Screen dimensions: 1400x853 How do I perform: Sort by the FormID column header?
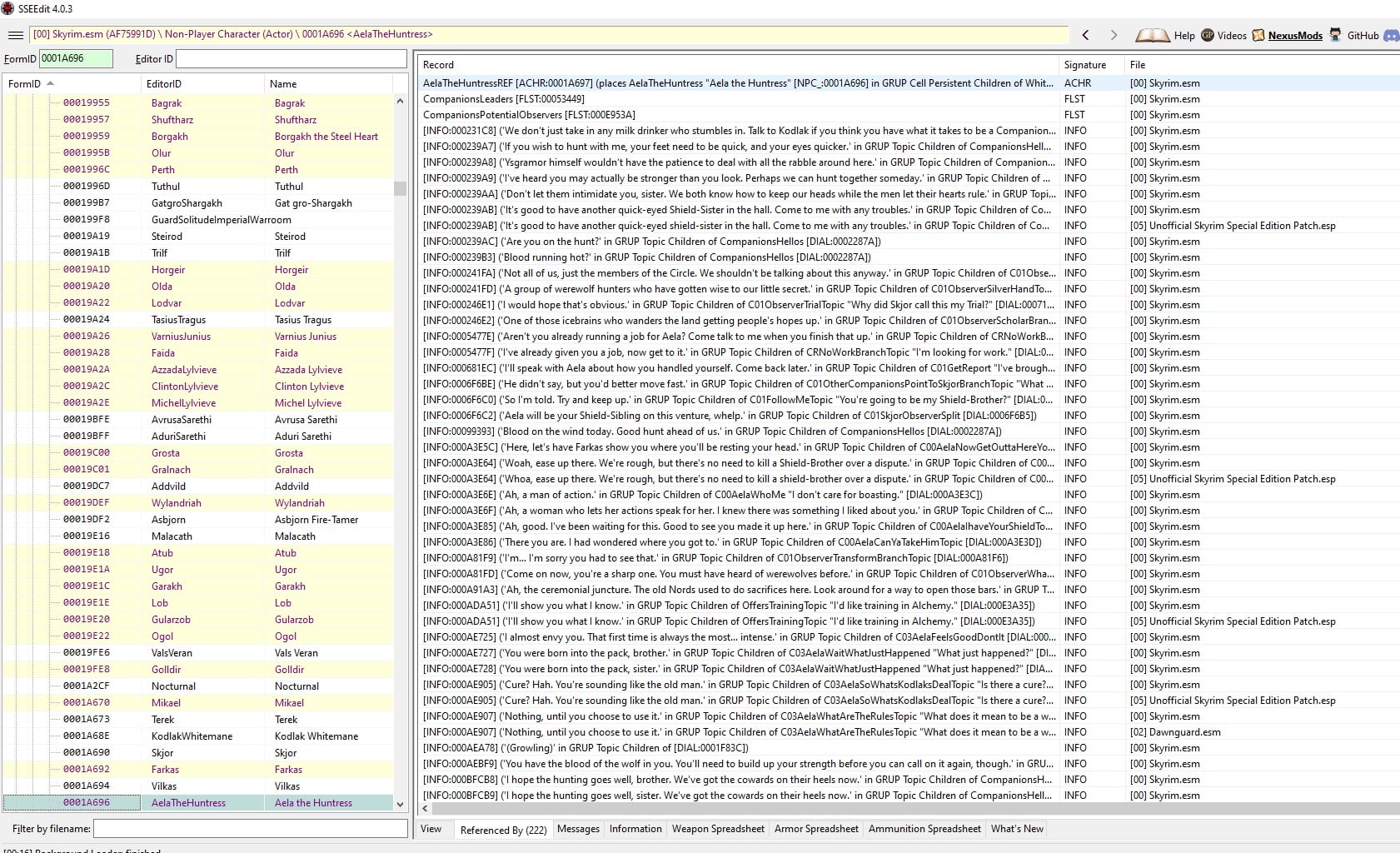(x=72, y=83)
